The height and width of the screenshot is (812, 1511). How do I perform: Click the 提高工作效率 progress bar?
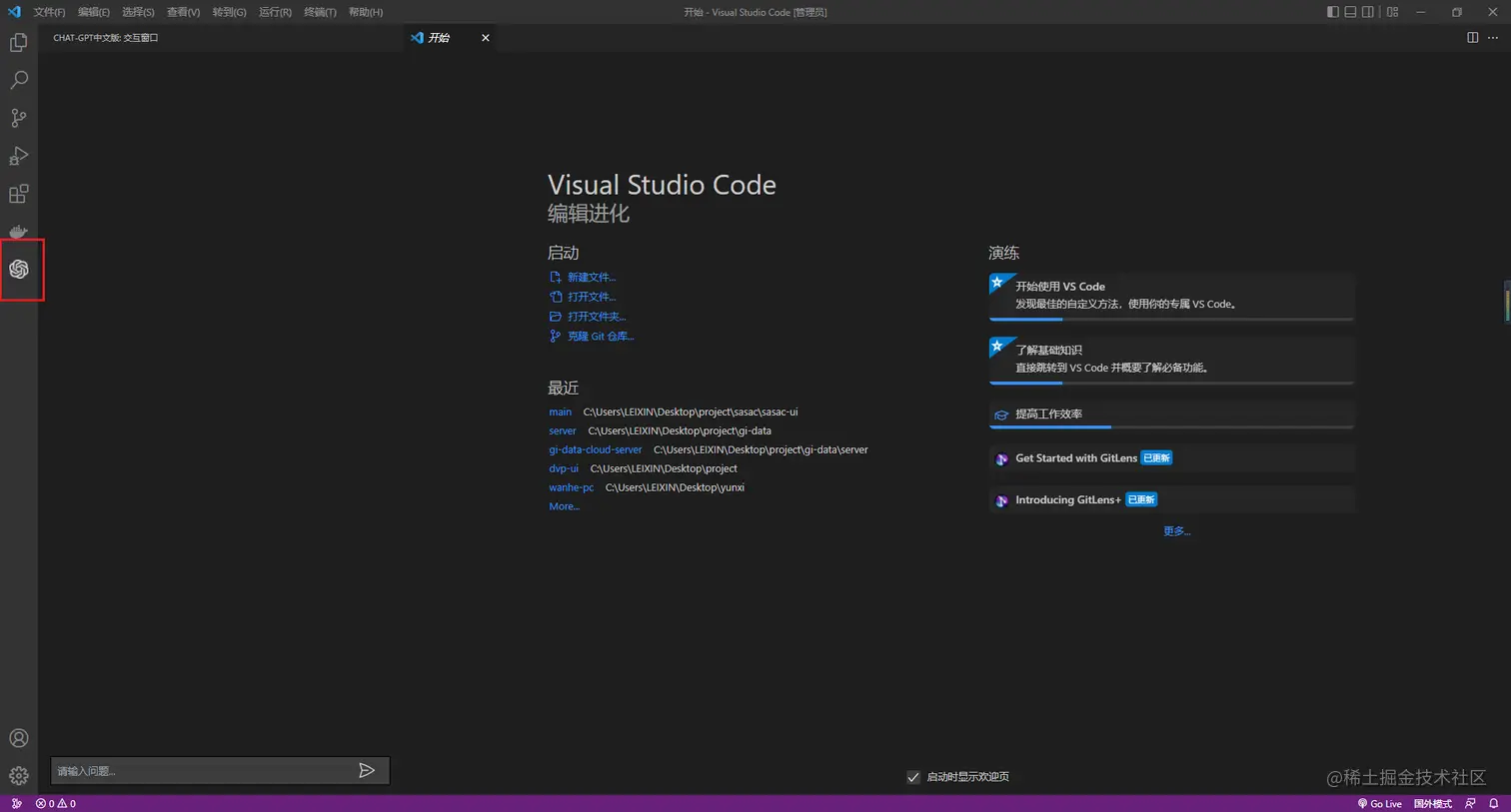(1171, 427)
